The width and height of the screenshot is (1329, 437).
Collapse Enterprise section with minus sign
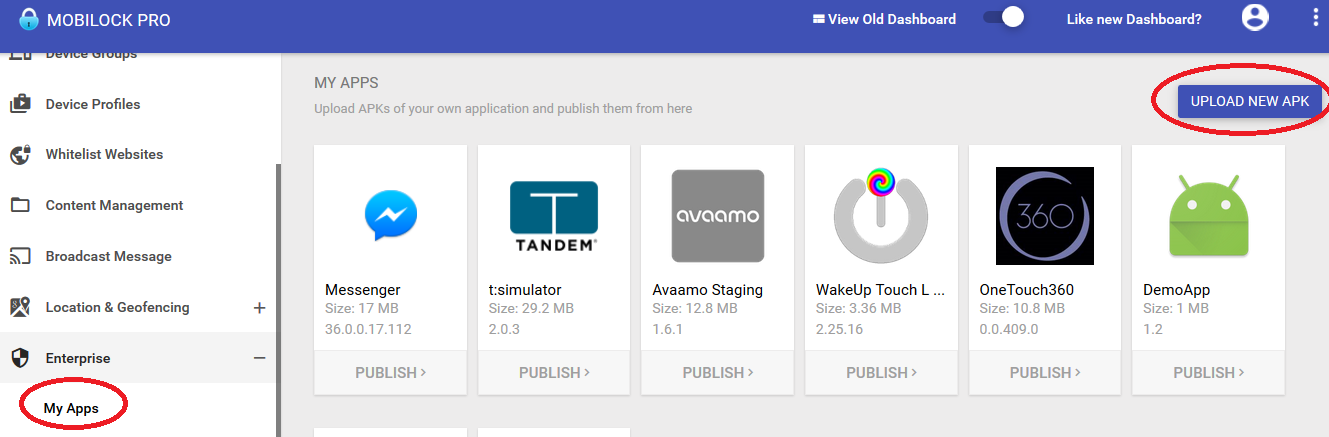259,358
